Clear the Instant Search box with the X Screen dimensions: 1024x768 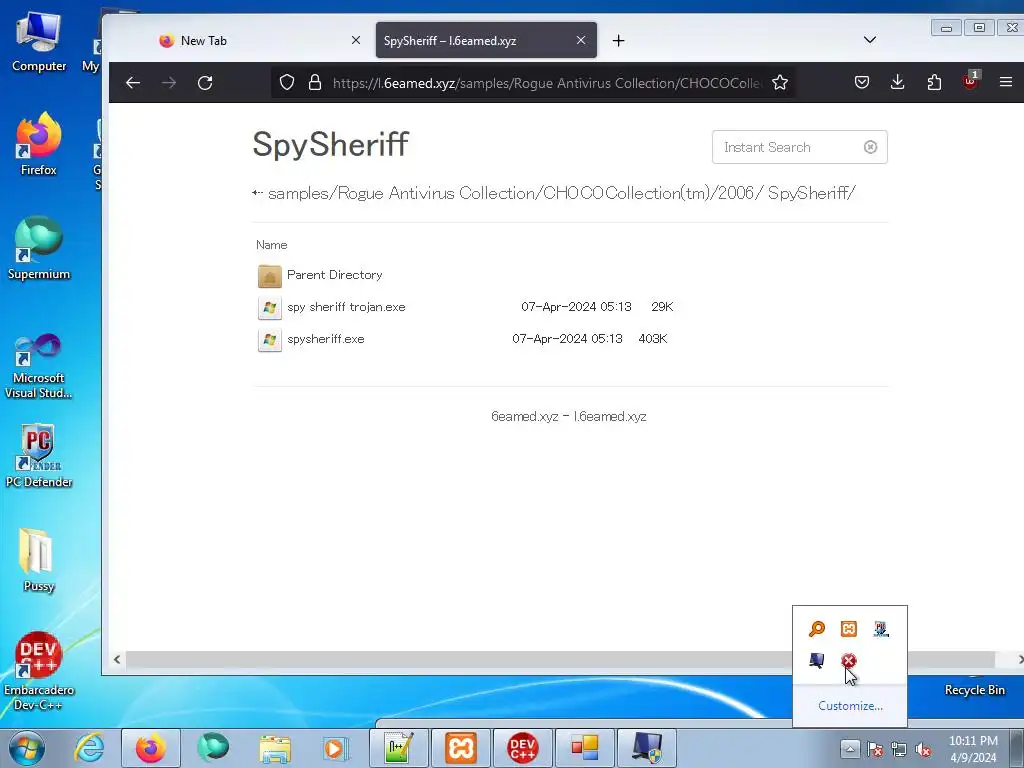[x=871, y=148]
